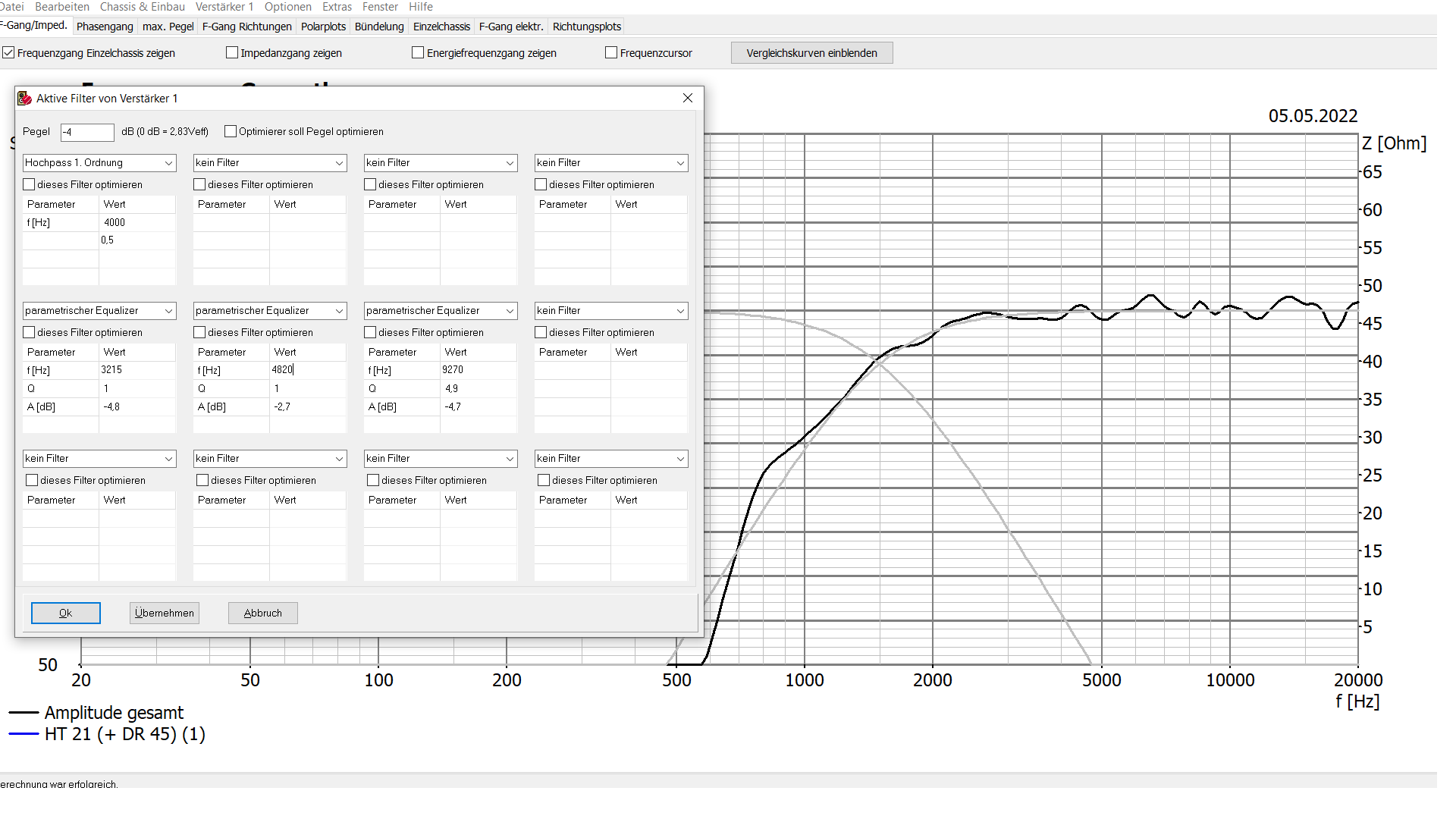
Task: Close the Aktive Filter von Verstärker 1 dialog
Action: pyautogui.click(x=688, y=99)
